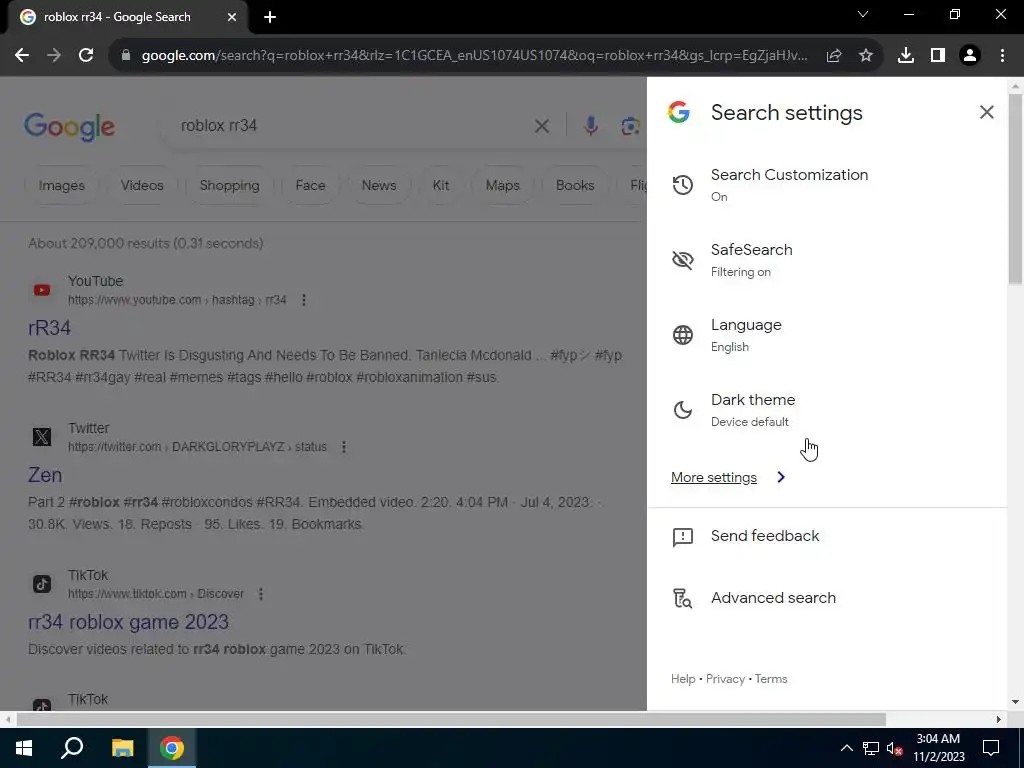
Task: Open TikTok Discover result three-dot options
Action: (x=261, y=594)
